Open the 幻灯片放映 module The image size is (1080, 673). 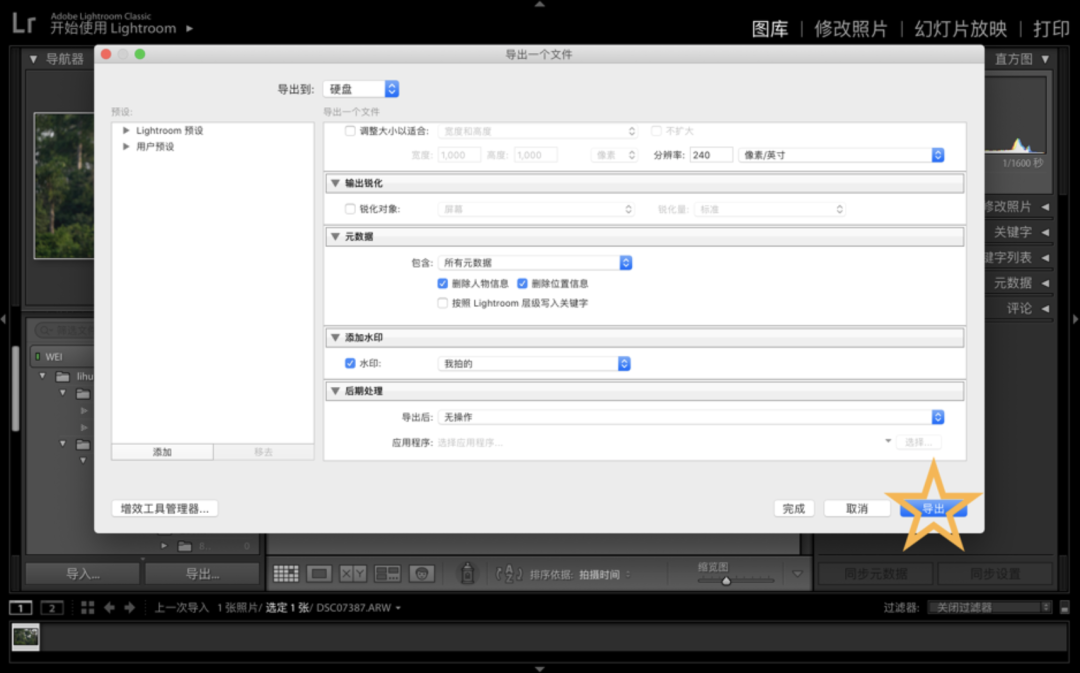960,29
